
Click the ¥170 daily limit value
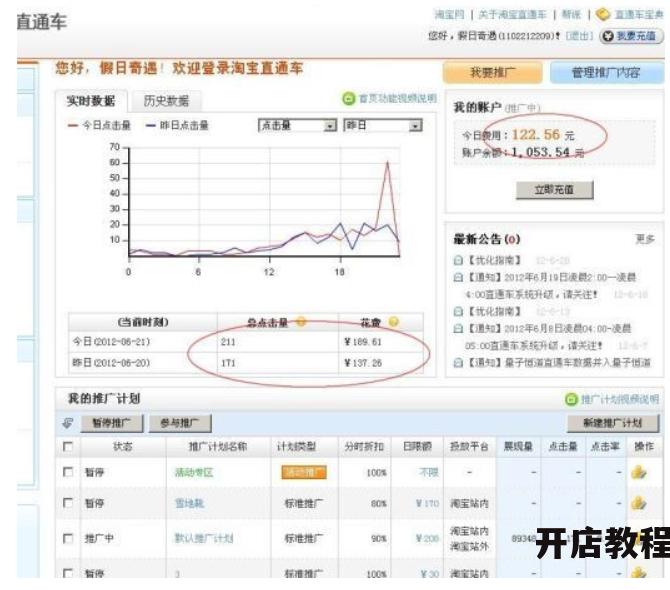[427, 504]
